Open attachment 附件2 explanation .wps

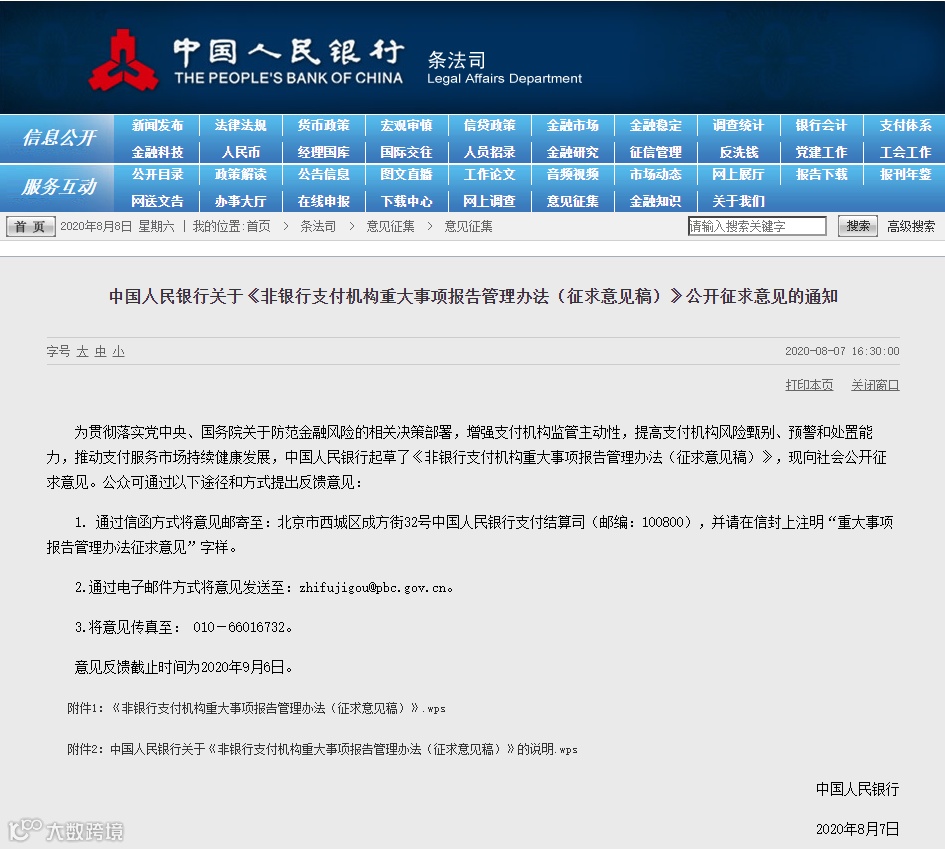coord(322,749)
